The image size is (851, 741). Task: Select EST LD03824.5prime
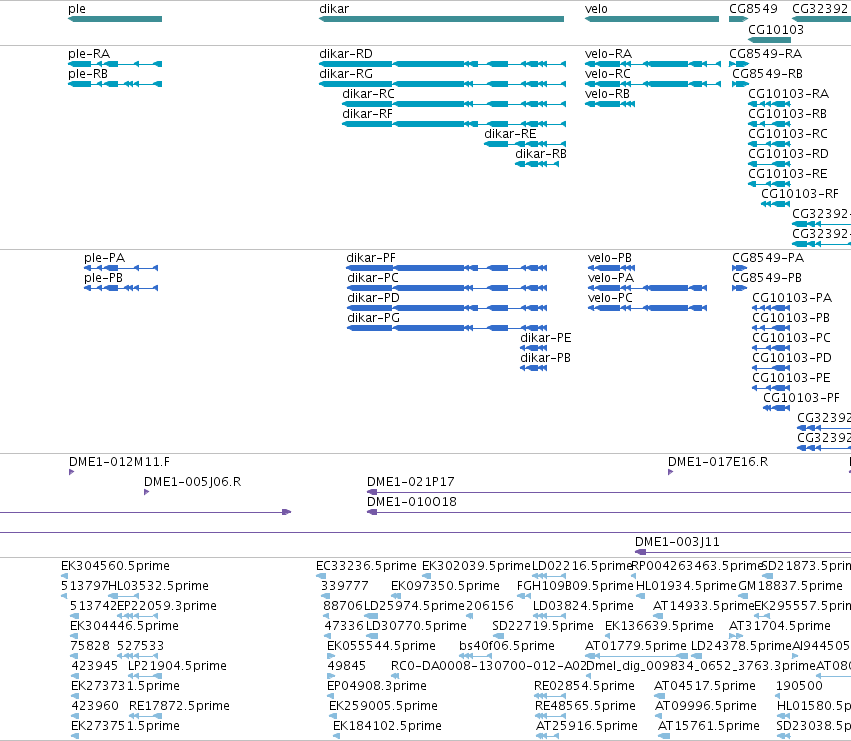pyautogui.click(x=549, y=616)
